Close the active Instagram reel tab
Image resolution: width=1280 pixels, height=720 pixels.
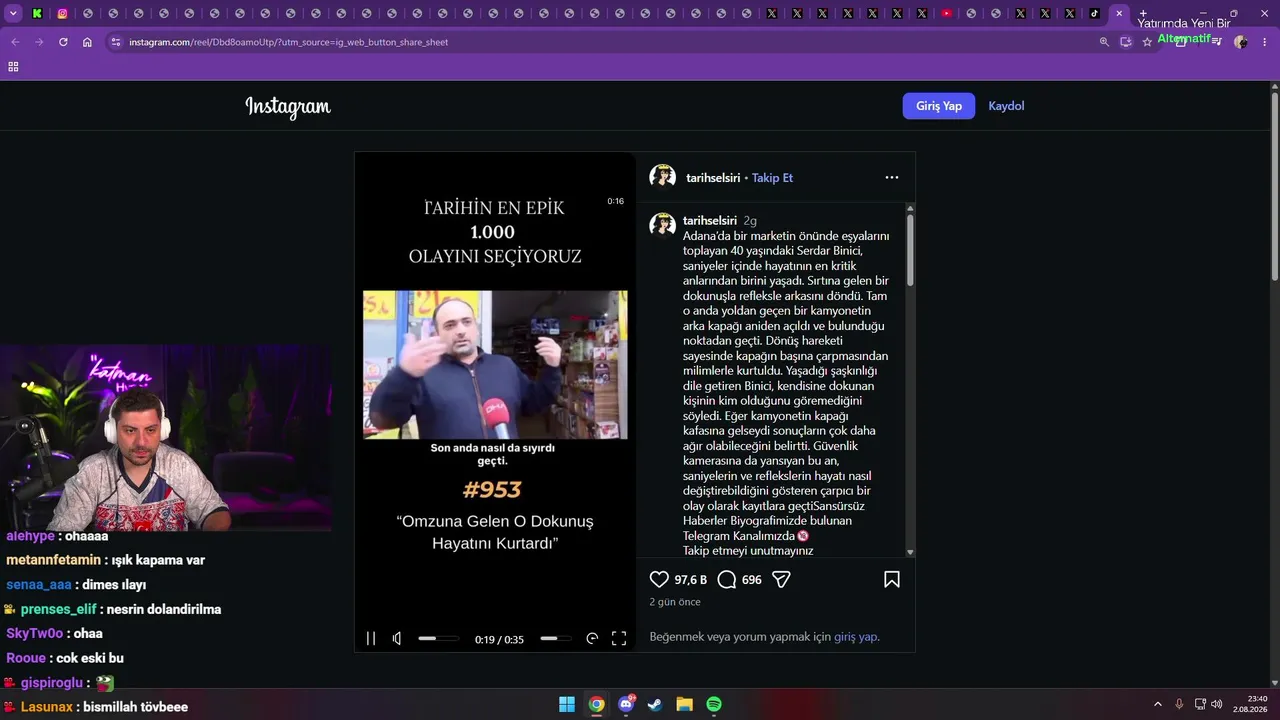(x=1119, y=14)
